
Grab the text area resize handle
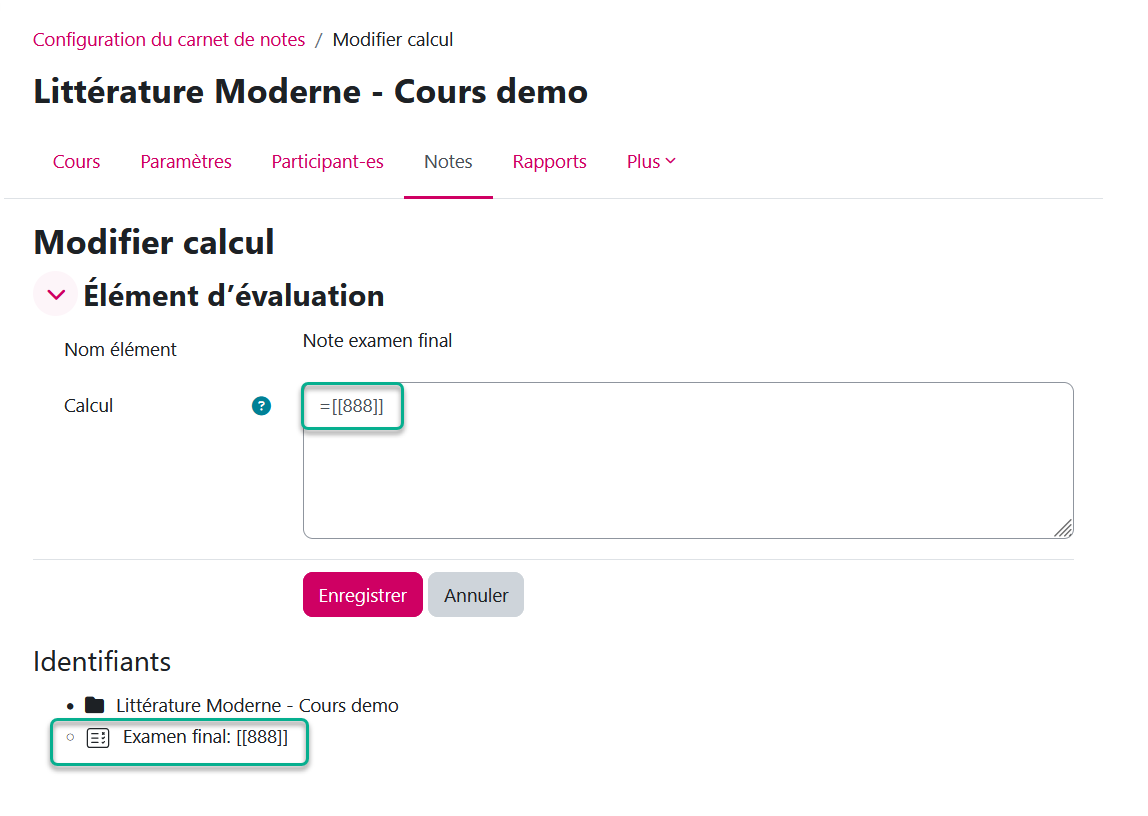(x=1063, y=528)
